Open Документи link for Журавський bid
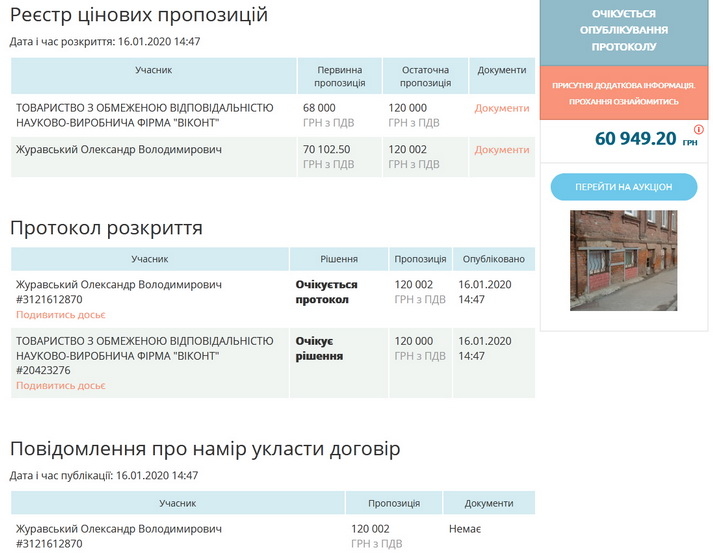Viewport: 713px width, 560px height. coord(501,150)
